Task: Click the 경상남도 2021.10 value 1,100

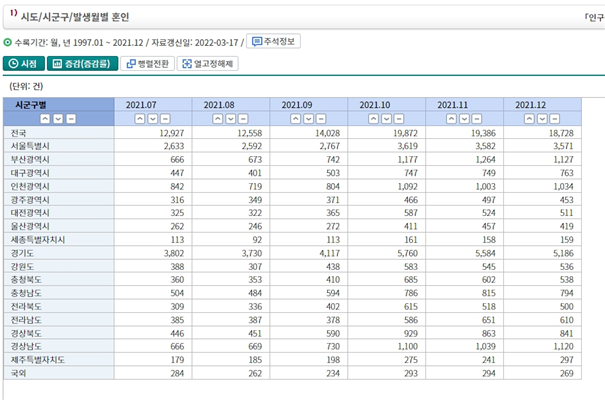Action: coord(407,347)
